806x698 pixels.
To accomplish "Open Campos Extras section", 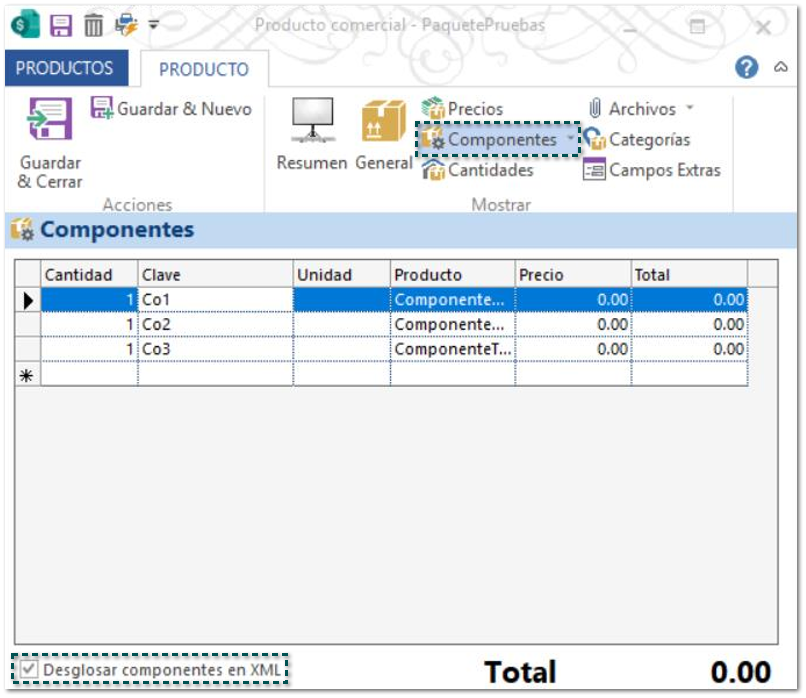I will tap(651, 170).
